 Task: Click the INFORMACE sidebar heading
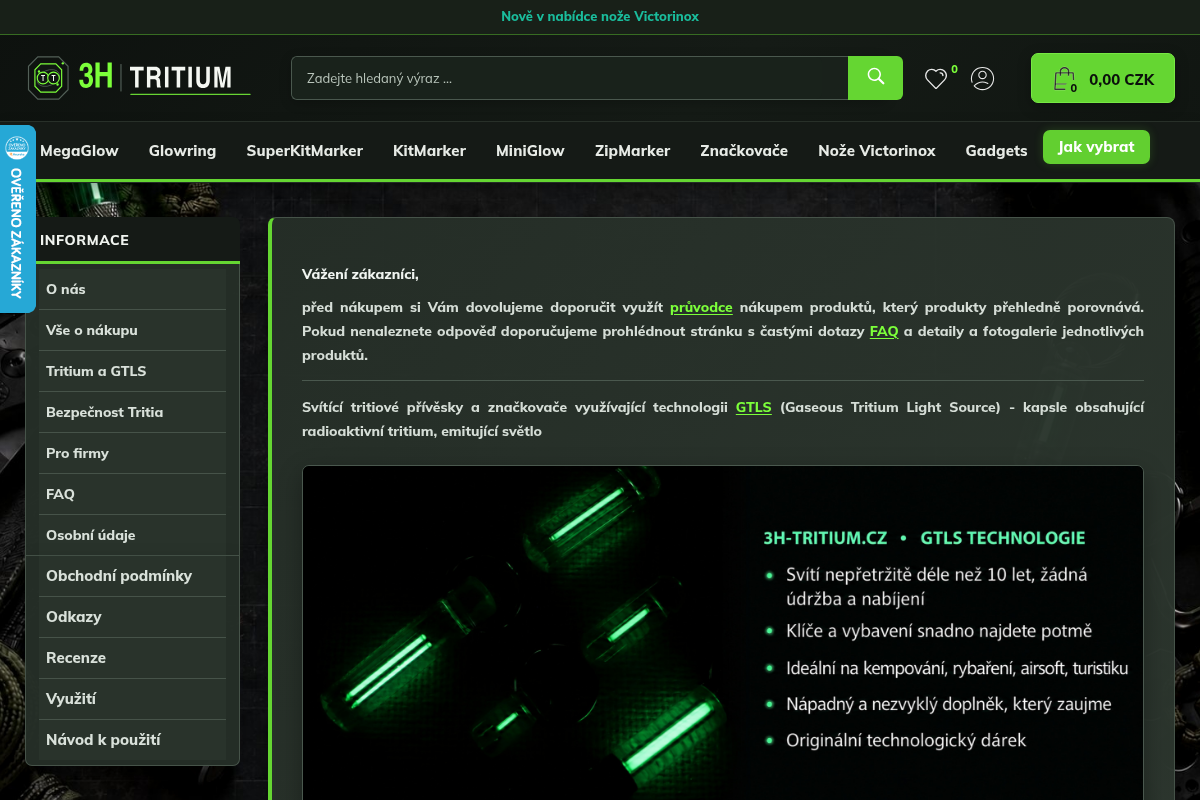click(85, 240)
